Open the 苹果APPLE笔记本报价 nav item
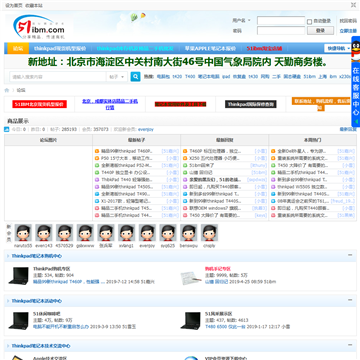360x360 pixels. click(210, 48)
